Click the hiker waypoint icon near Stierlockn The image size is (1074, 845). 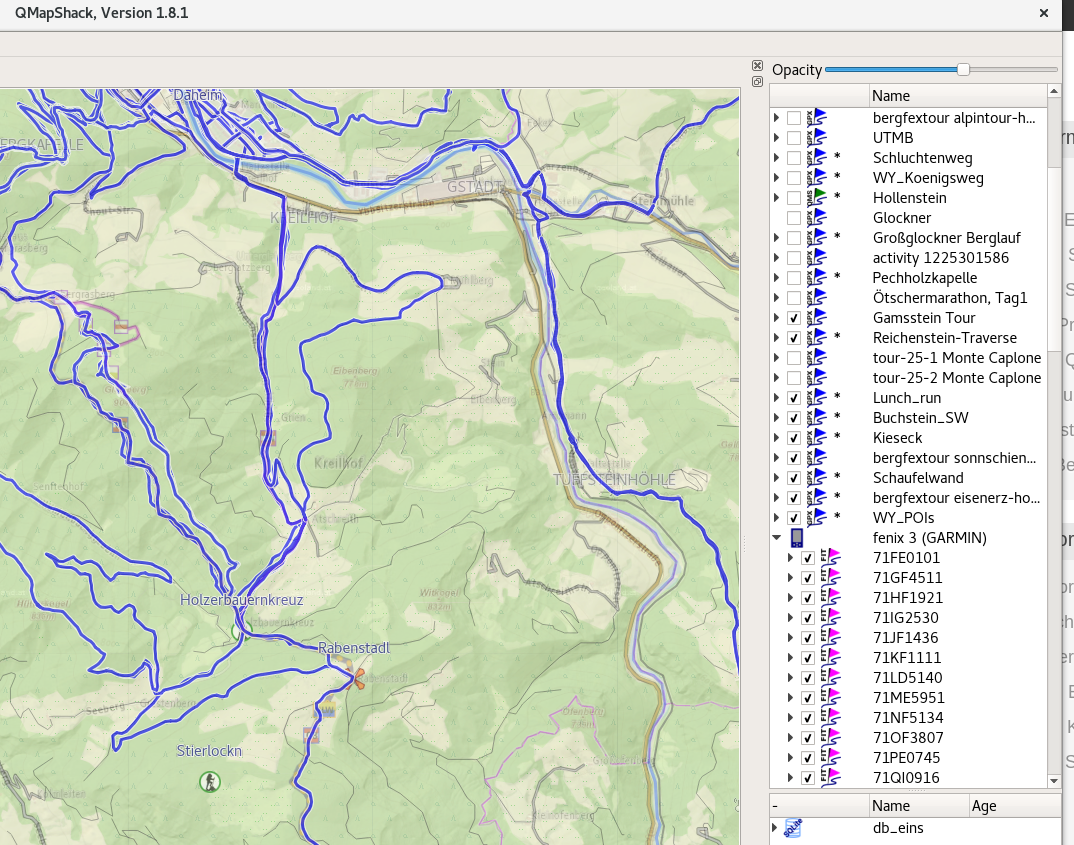tap(210, 781)
